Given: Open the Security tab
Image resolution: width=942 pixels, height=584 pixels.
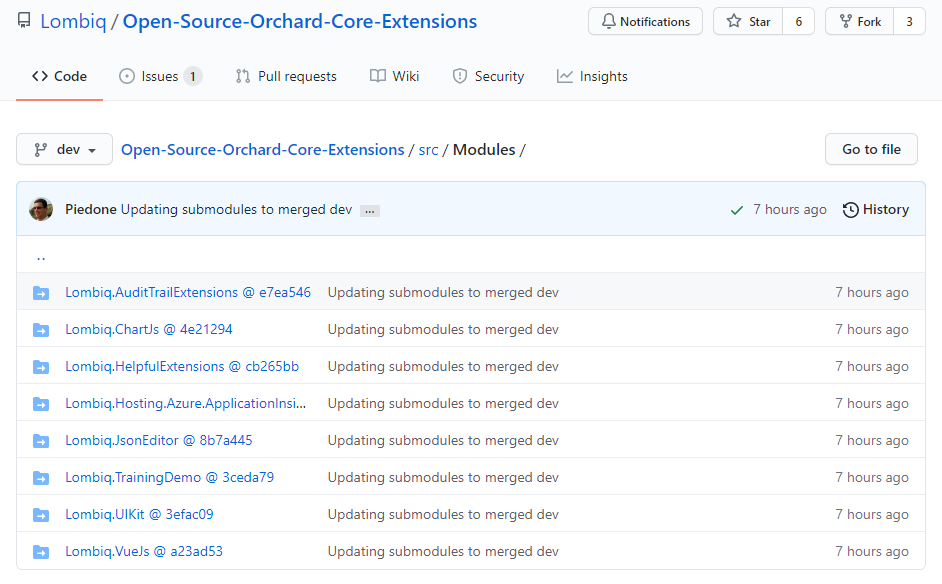Looking at the screenshot, I should 488,76.
